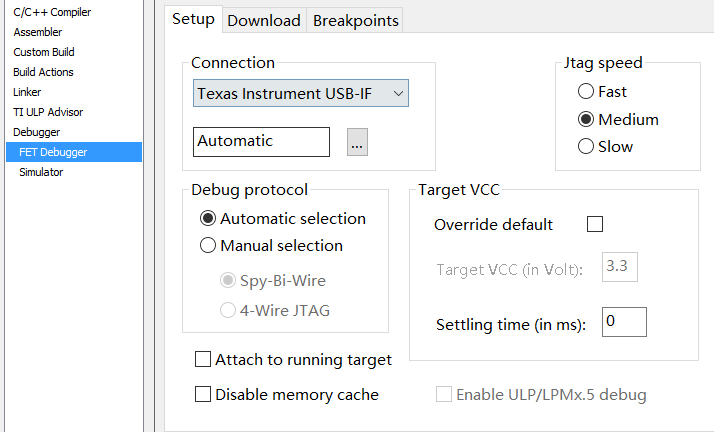Choose Manual selection debug protocol
This screenshot has width=714, height=432.
208,245
